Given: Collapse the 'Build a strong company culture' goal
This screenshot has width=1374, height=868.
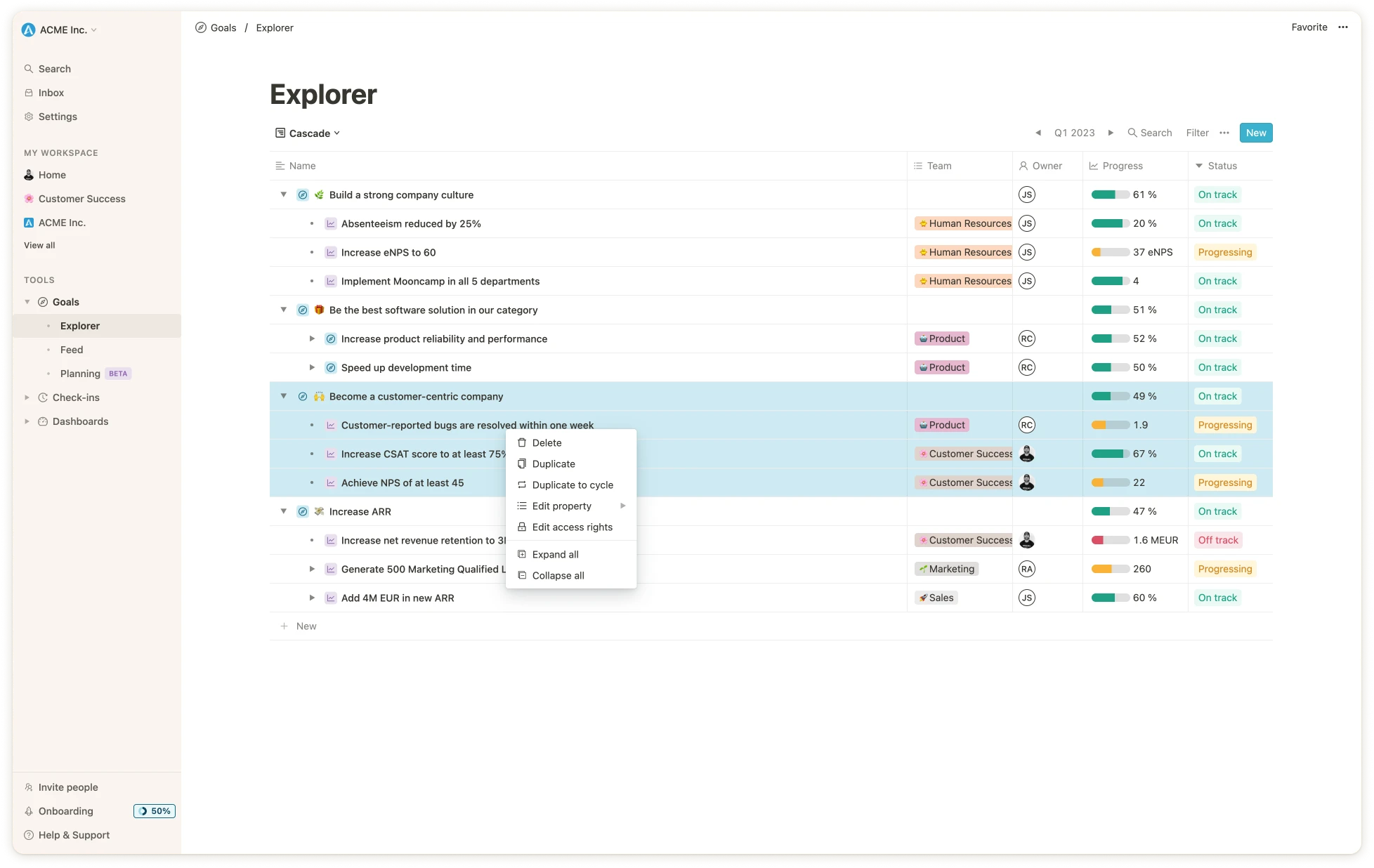Looking at the screenshot, I should [x=284, y=195].
